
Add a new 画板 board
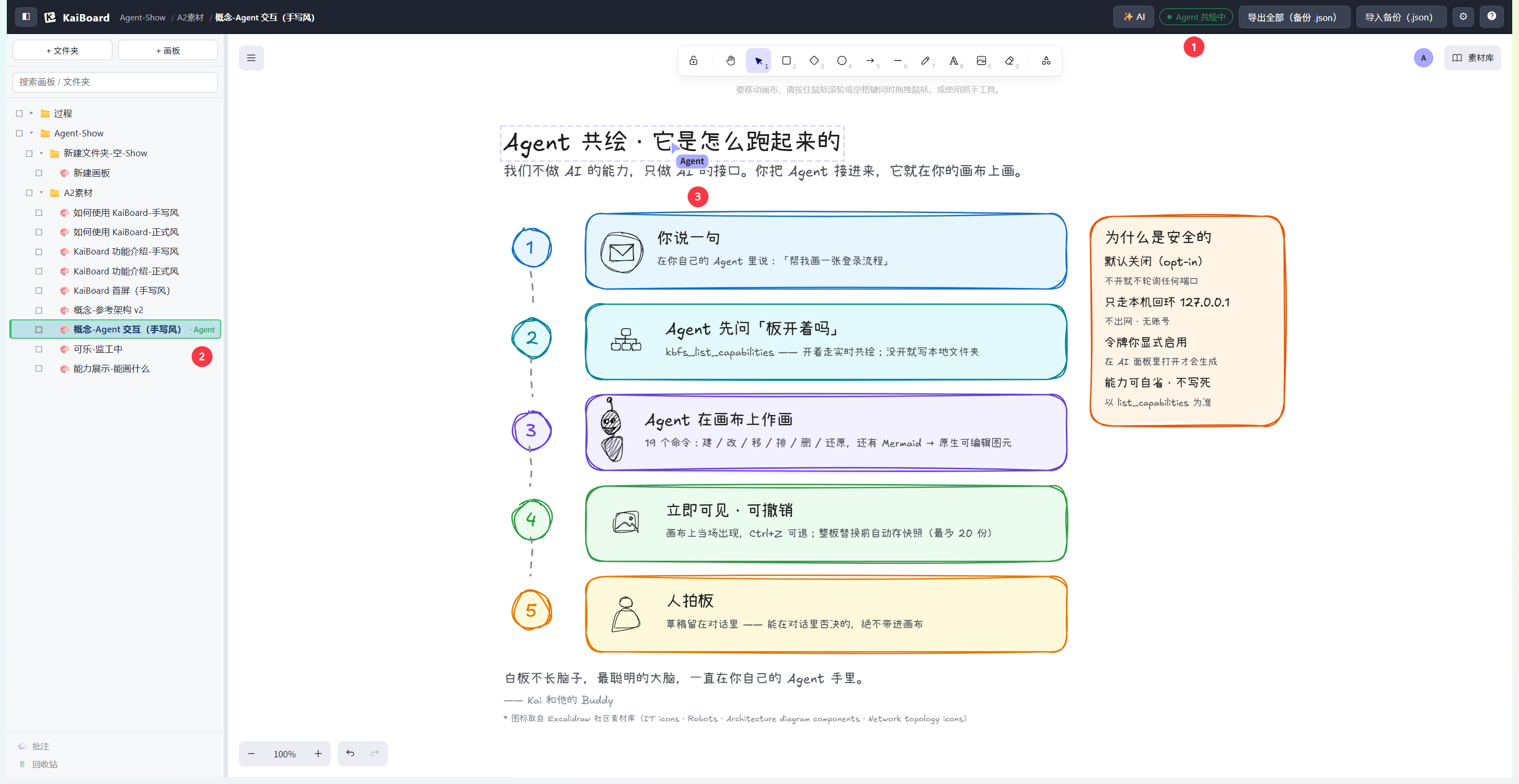167,50
